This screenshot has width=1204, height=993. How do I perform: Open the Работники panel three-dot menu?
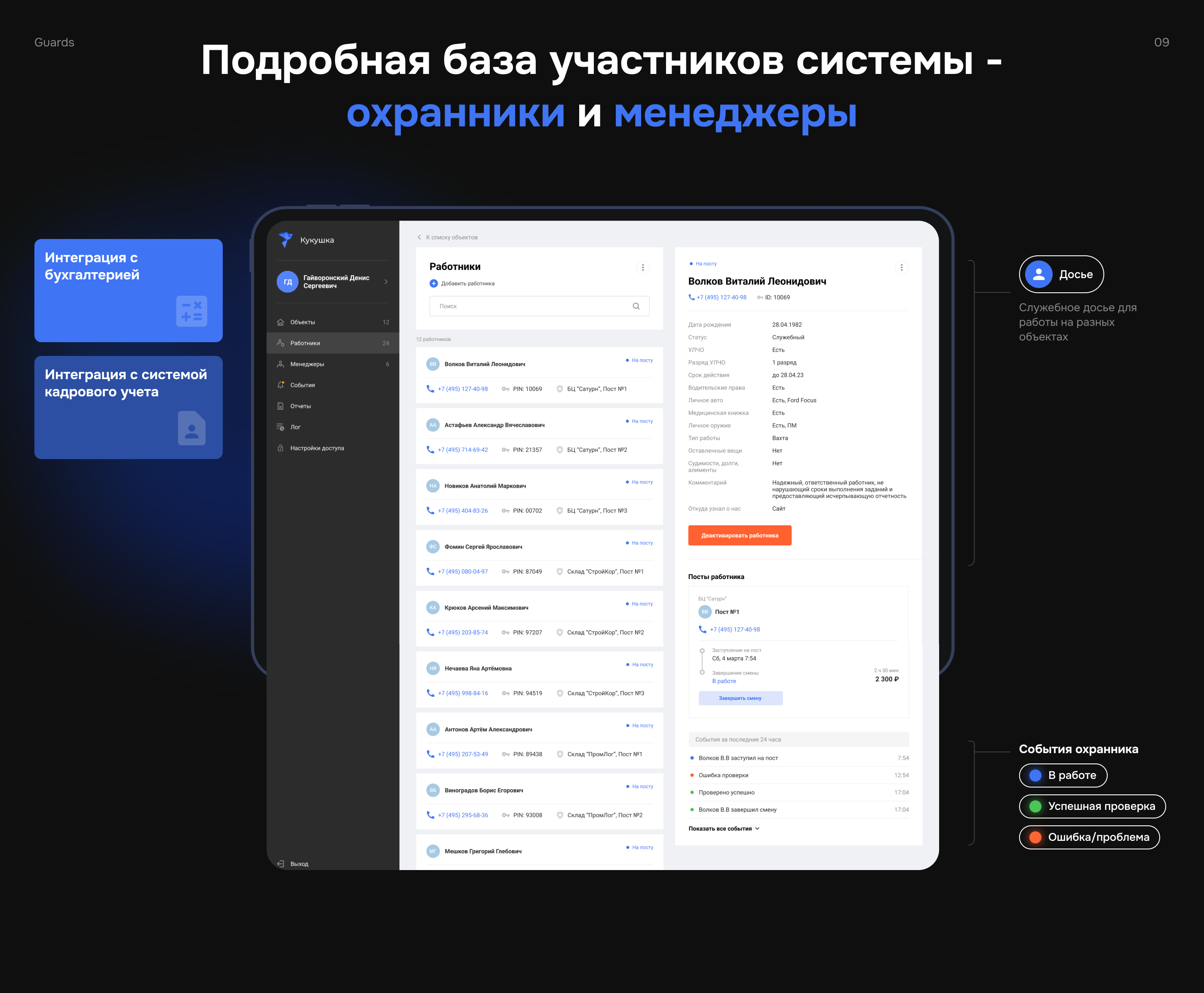pos(642,267)
